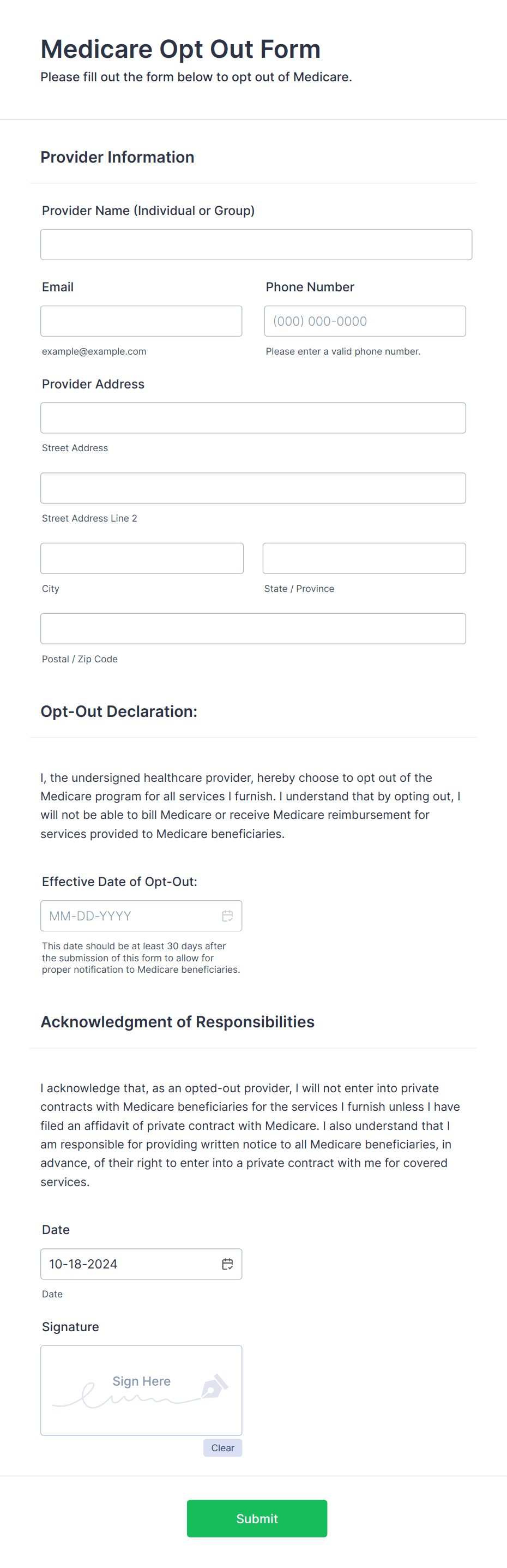Click the Street Address Line 2 field
This screenshot has width=507, height=1568.
point(253,488)
